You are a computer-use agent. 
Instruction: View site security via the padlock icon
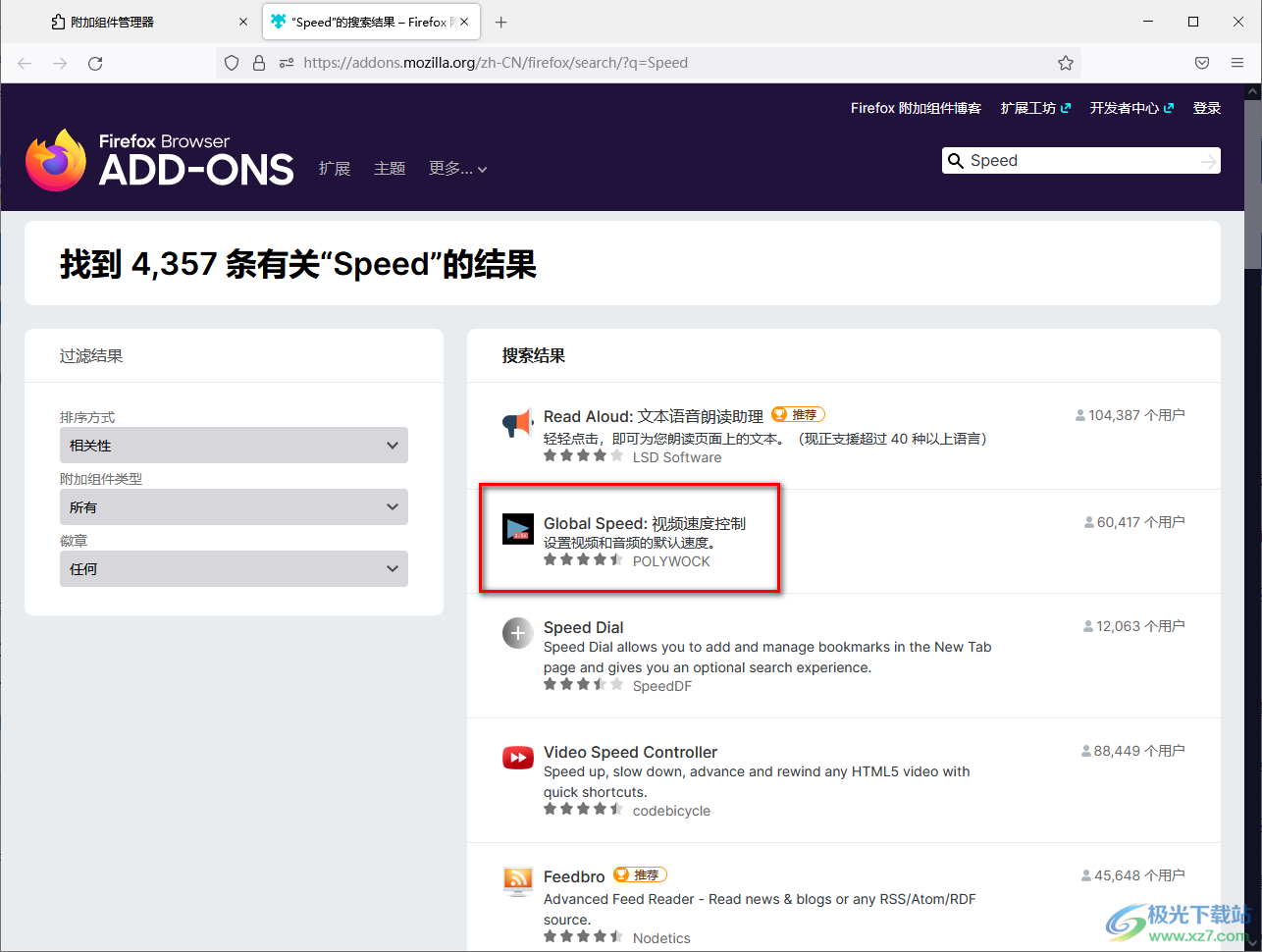pyautogui.click(x=259, y=63)
